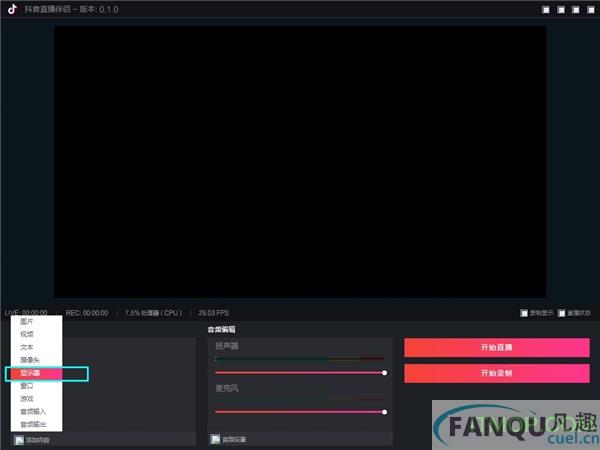Click the speaker audio level meter
The height and width of the screenshot is (450, 600).
(300, 359)
